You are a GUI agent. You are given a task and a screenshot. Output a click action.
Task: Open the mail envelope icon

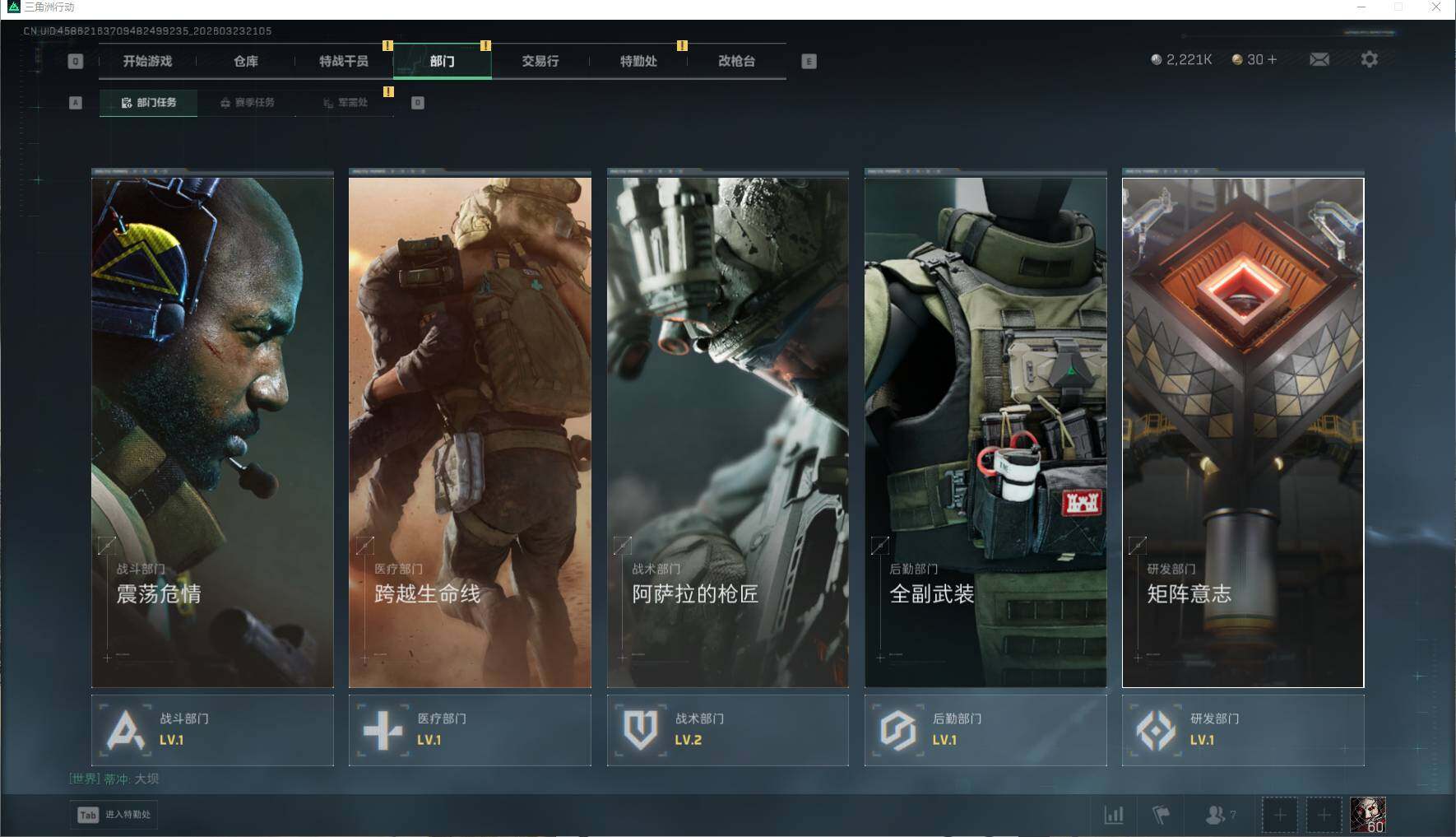point(1319,59)
